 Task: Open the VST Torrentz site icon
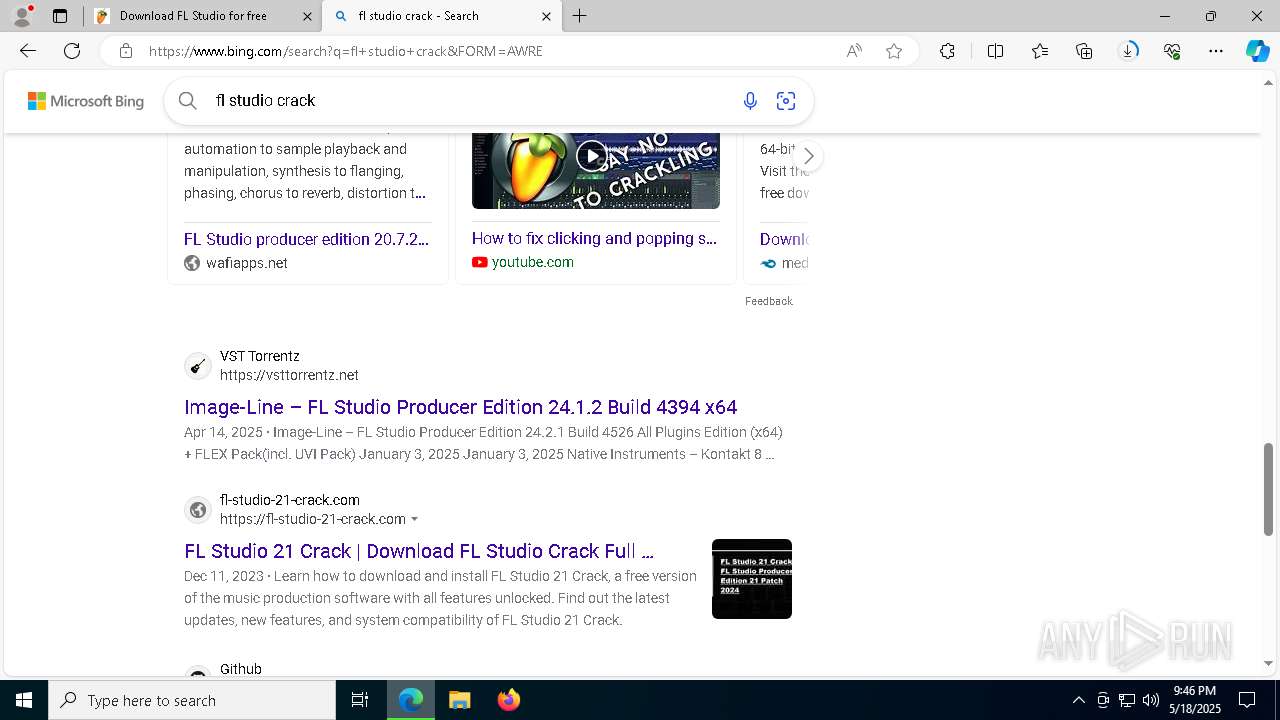point(198,366)
